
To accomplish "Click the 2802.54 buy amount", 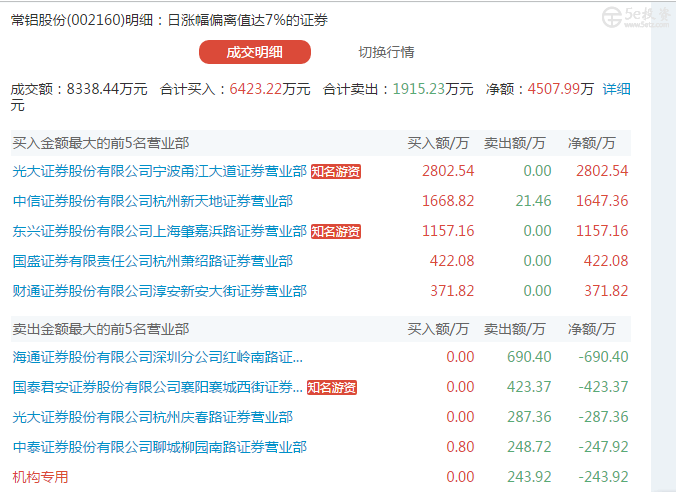I will pos(448,171).
